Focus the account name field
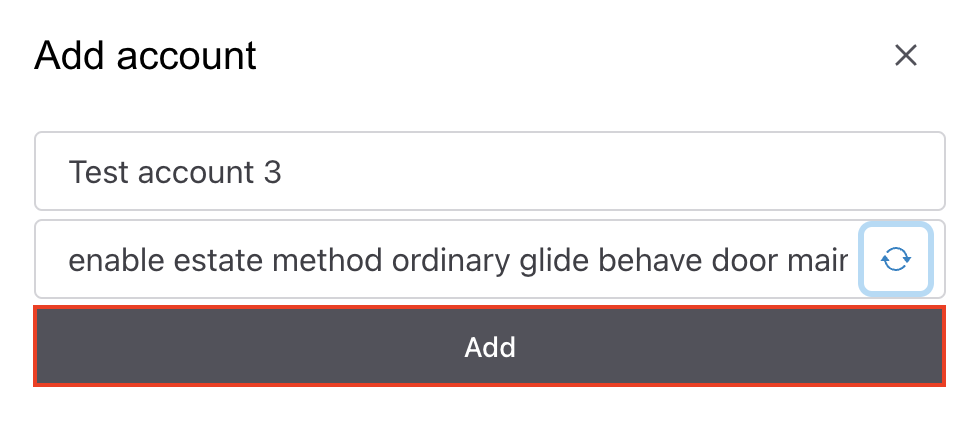Viewport: 978px width, 428px height. 490,172
